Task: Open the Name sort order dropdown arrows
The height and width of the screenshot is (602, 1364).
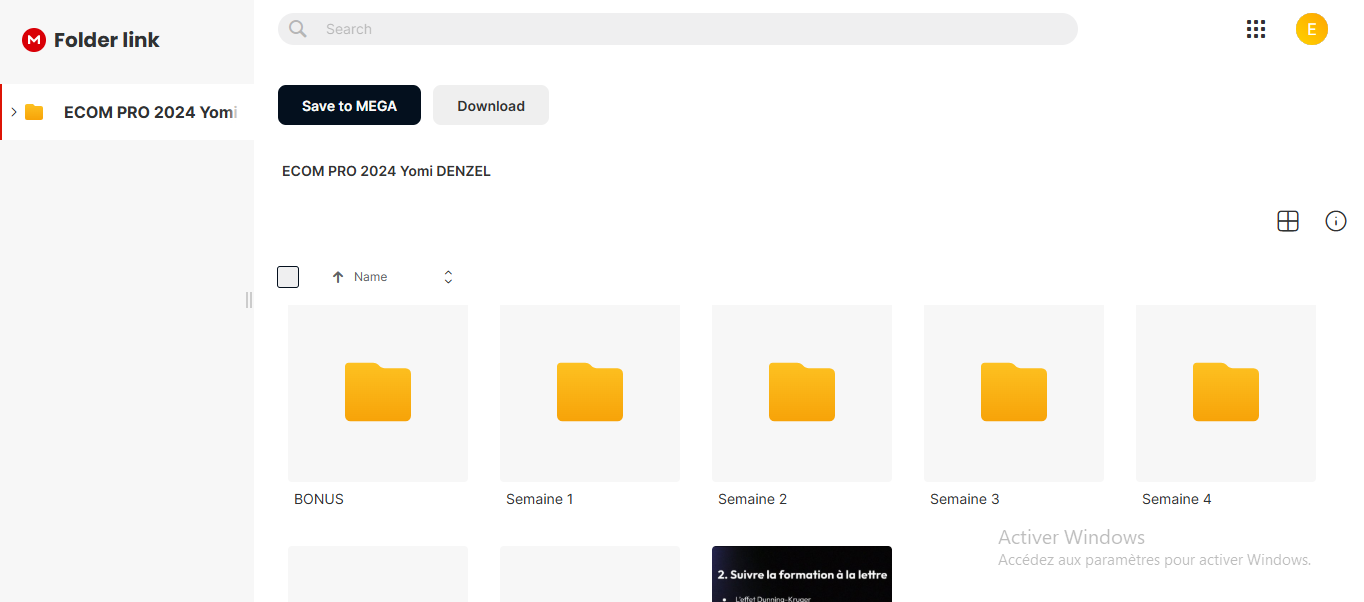Action: coord(448,277)
